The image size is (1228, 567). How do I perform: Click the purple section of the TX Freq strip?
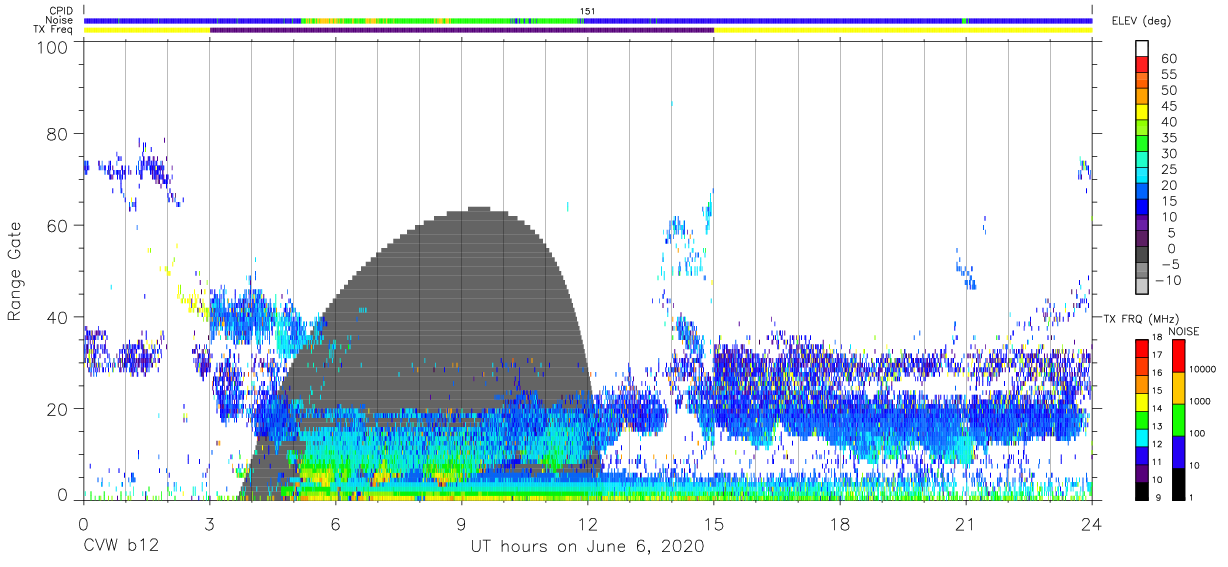click(462, 30)
